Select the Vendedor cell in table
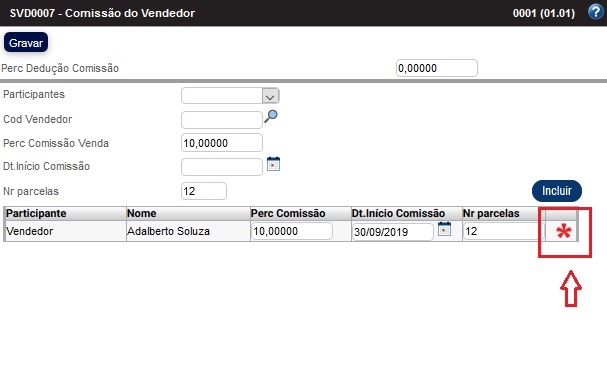The image size is (607, 373). coord(65,231)
